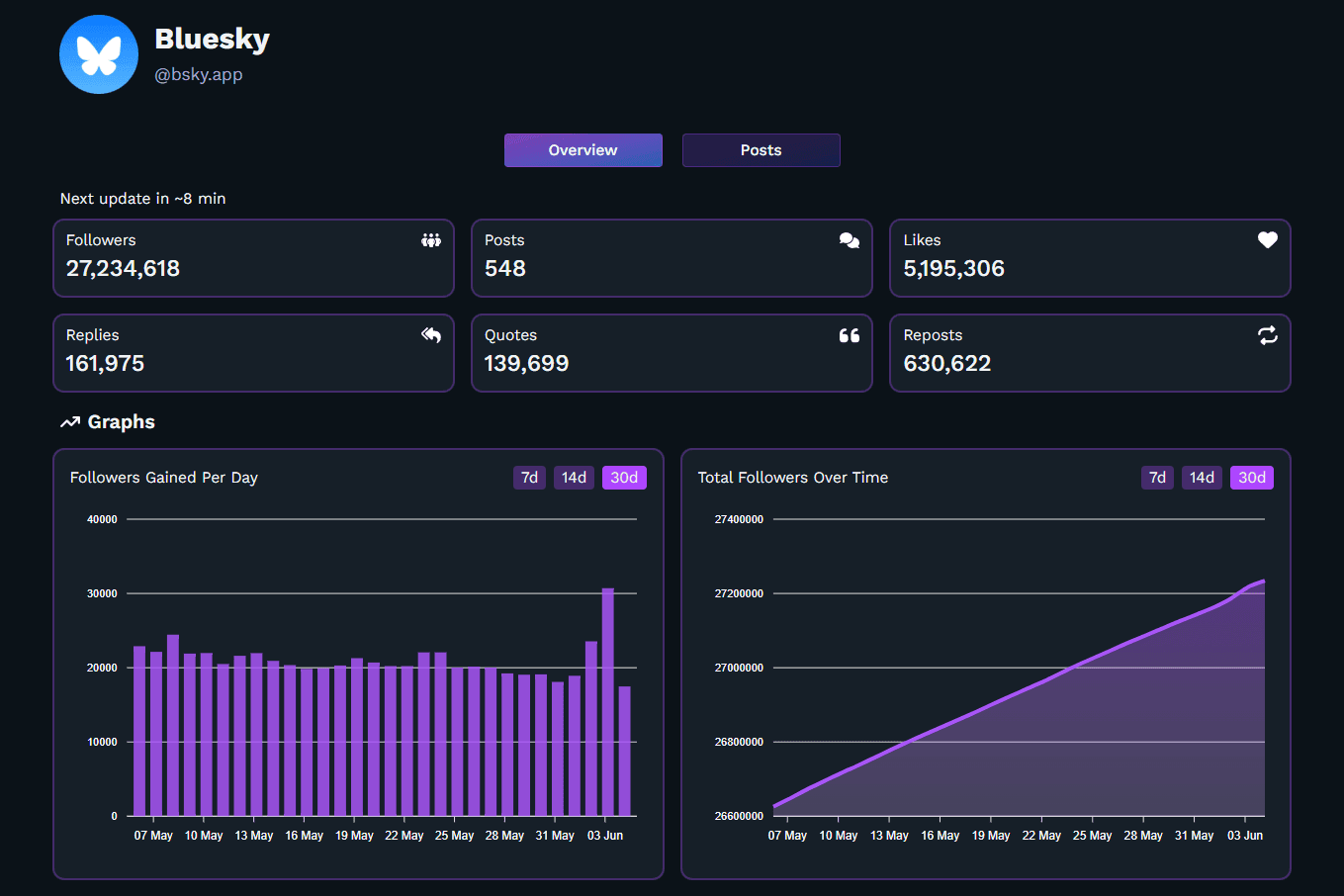Select the Overview tab
The image size is (1344, 896).
pos(582,149)
